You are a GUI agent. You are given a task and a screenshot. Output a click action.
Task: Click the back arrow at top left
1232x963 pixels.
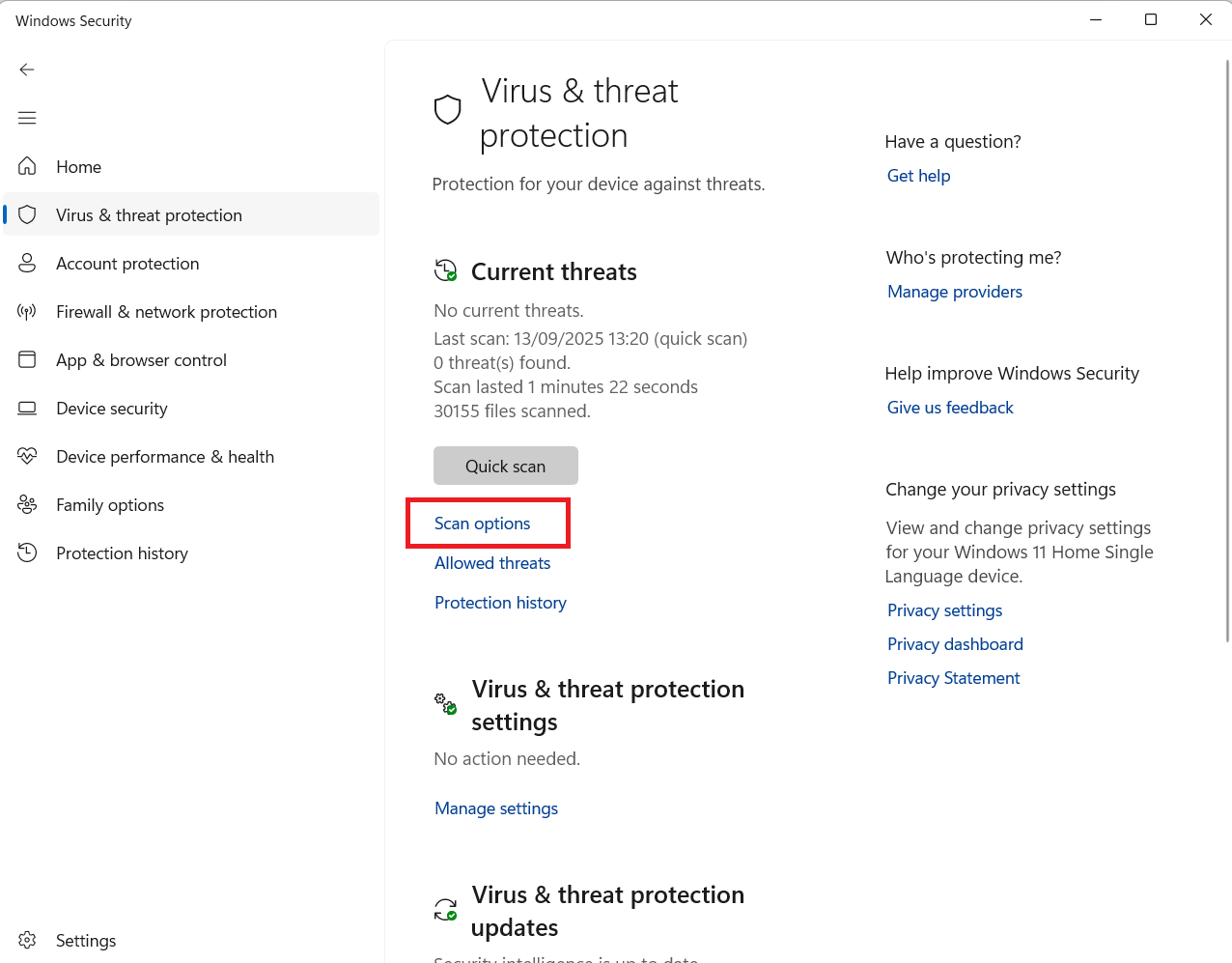click(27, 70)
